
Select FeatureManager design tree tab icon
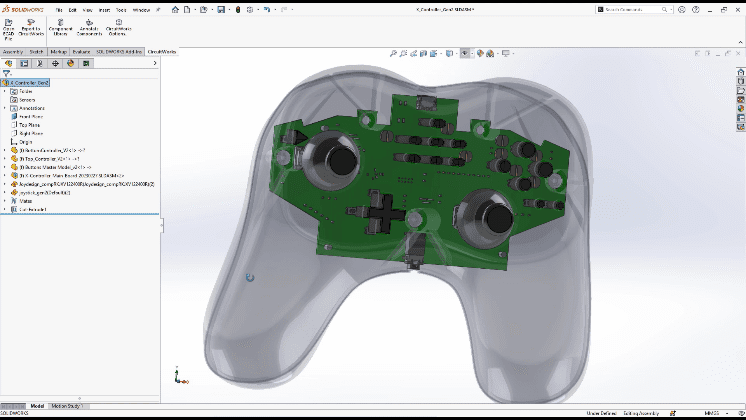[x=9, y=63]
